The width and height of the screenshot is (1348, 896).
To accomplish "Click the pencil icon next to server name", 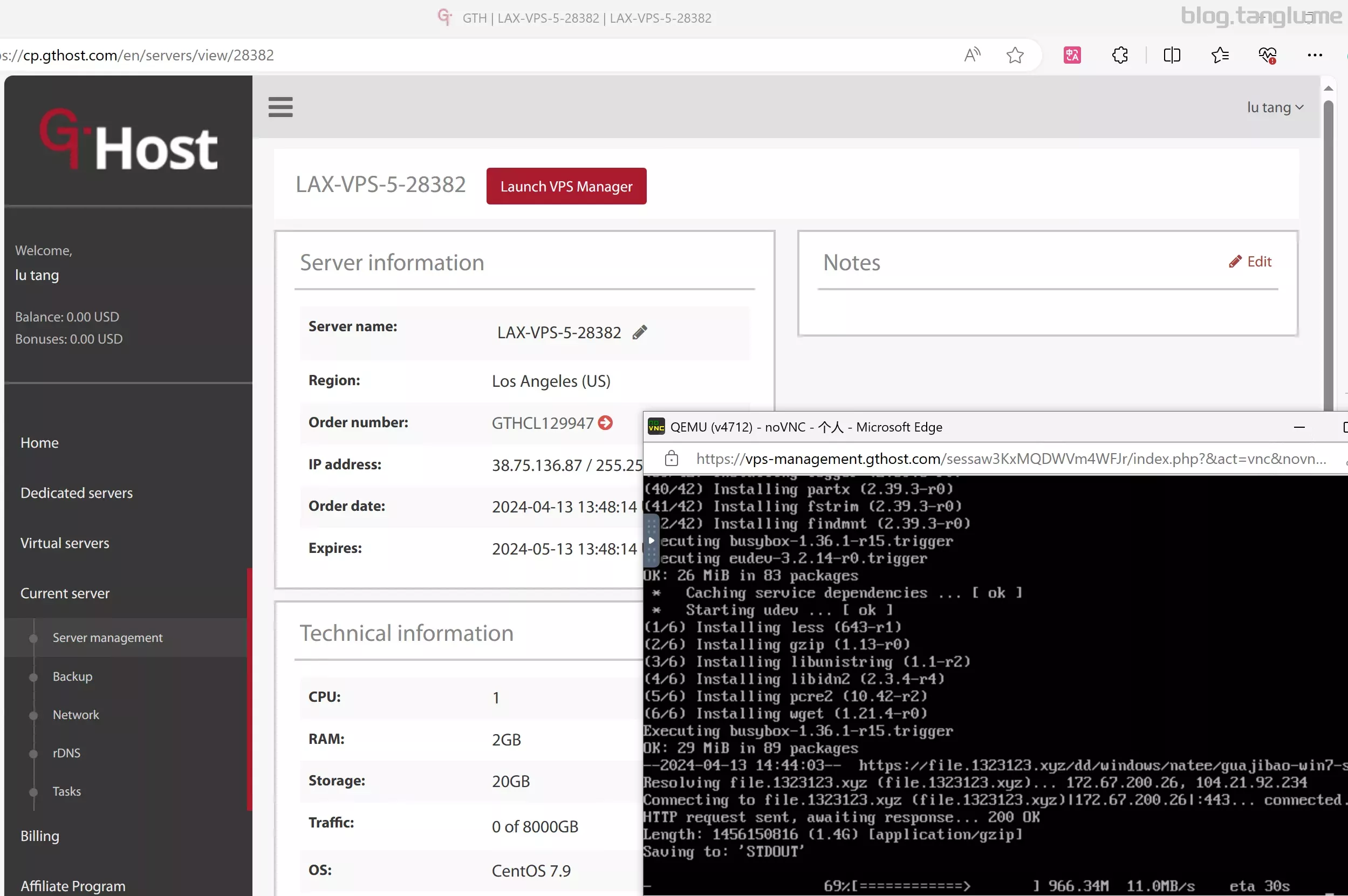I will click(x=639, y=332).
